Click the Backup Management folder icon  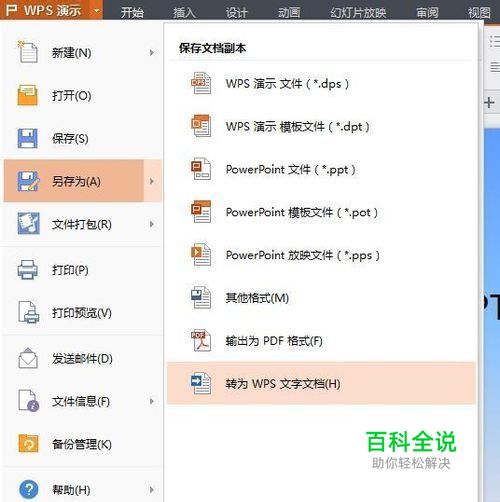pos(28,443)
